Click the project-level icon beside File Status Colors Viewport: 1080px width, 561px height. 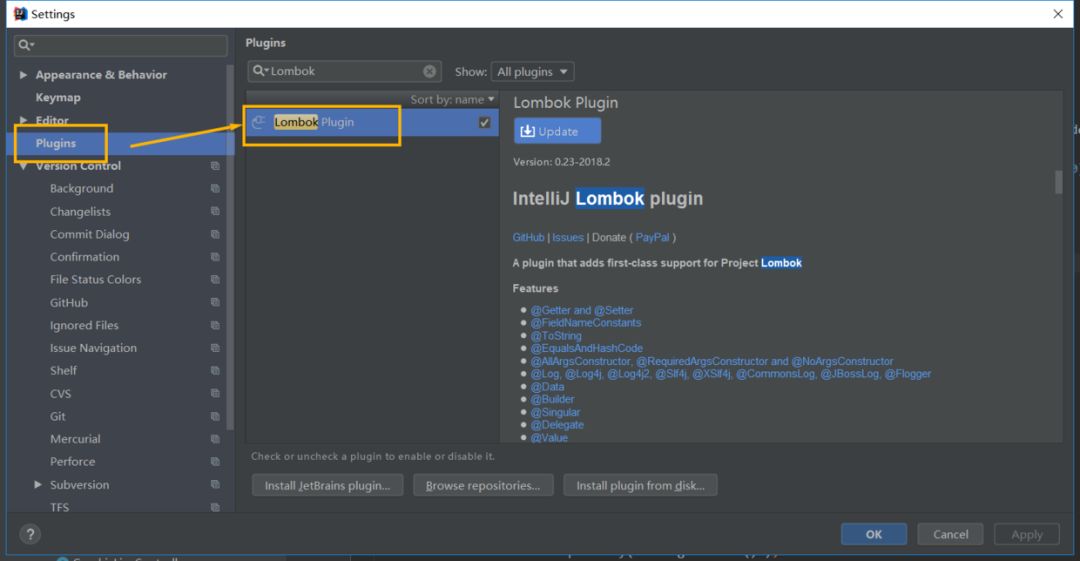pos(215,279)
